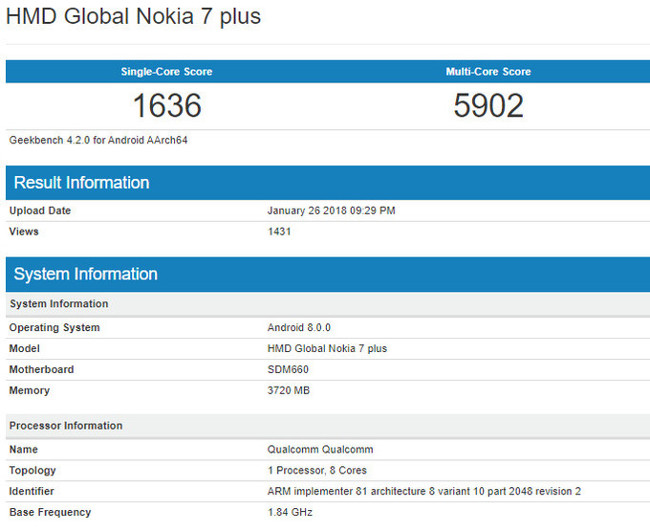Click the single-core score value 1636
650x531 pixels.
pyautogui.click(x=167, y=105)
